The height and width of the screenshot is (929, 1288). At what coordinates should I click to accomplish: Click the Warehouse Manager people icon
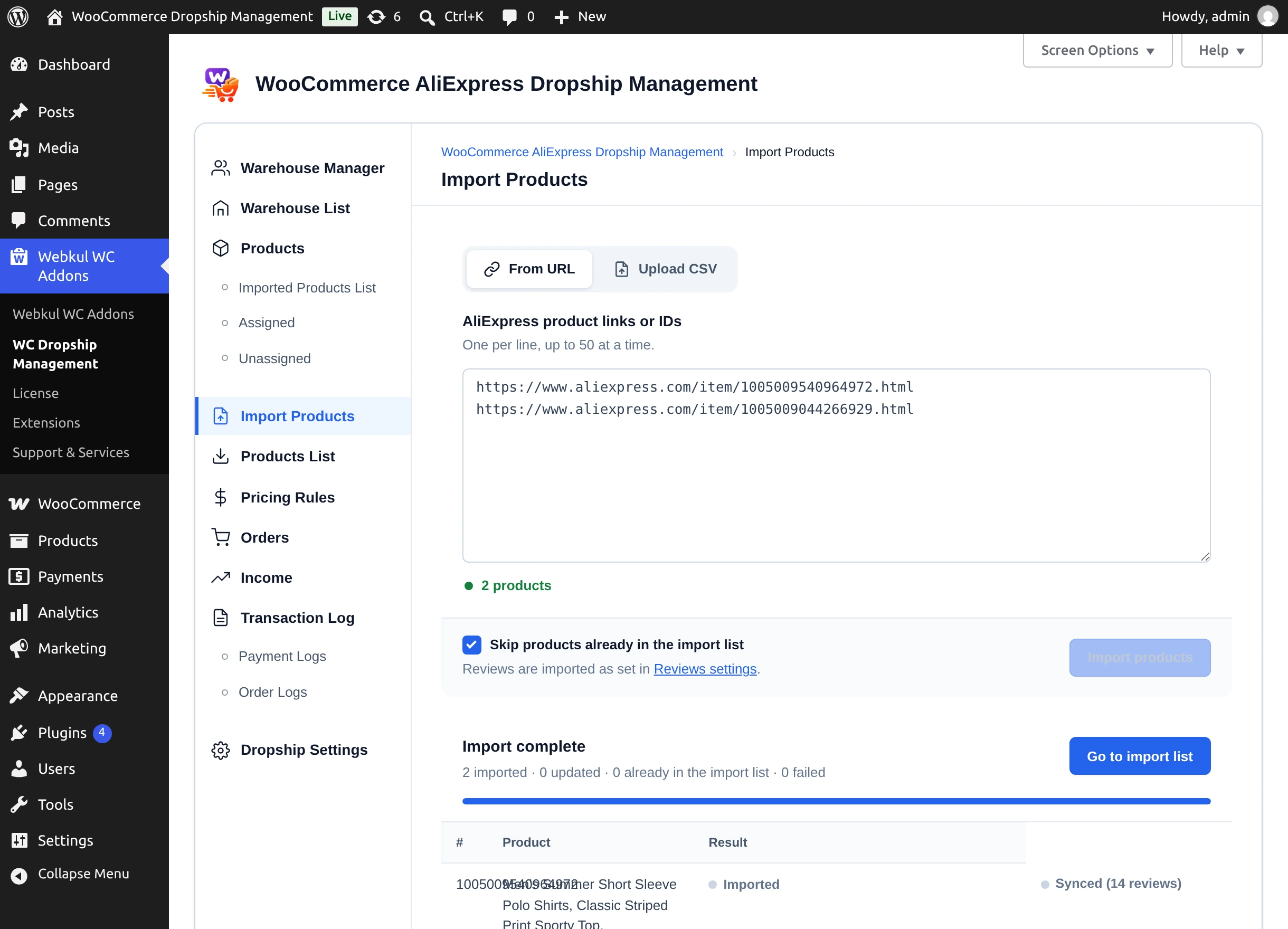click(220, 168)
